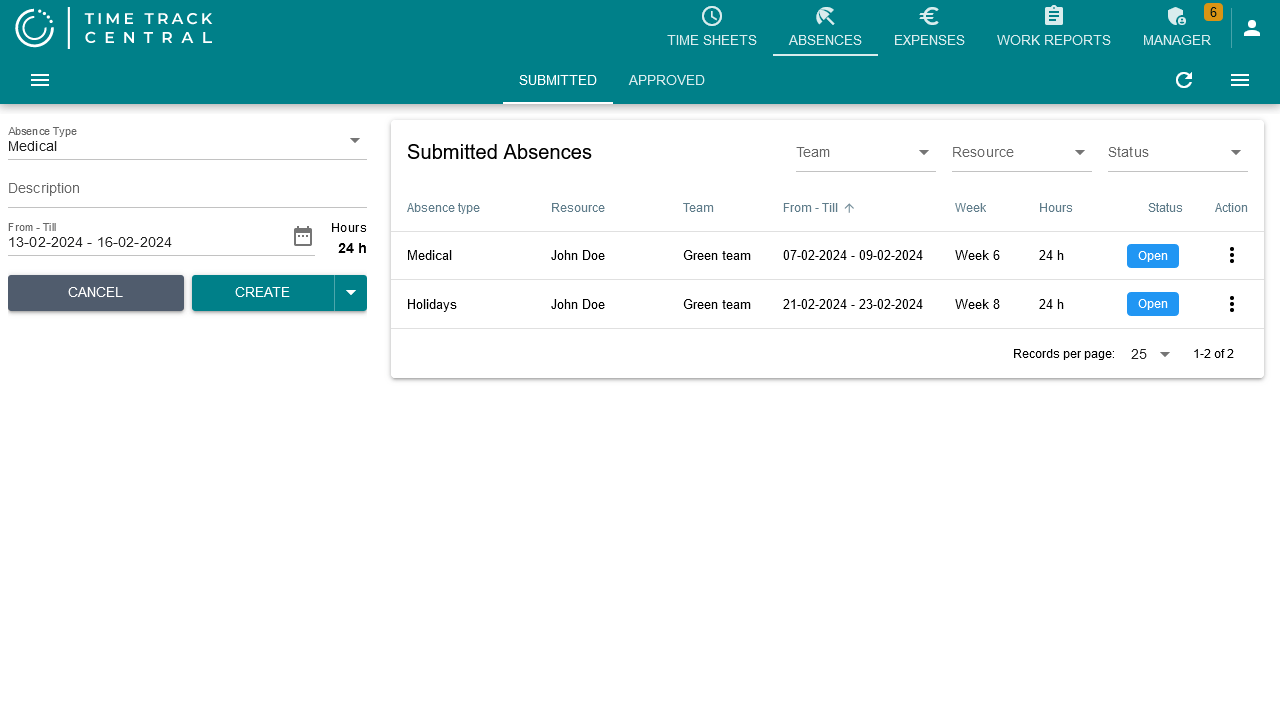Image resolution: width=1280 pixels, height=720 pixels.
Task: Click the 1-2 of 2 pagination text
Action: click(1213, 354)
